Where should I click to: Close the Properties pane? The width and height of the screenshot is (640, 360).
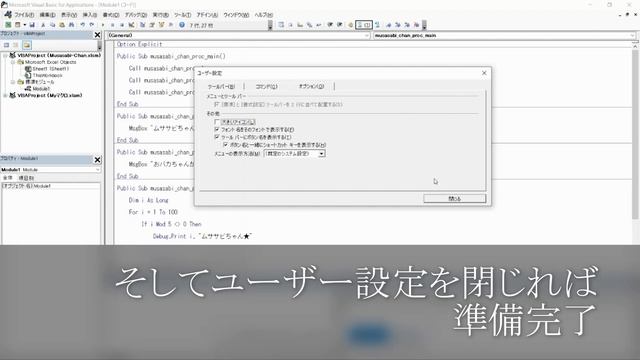pos(98,160)
